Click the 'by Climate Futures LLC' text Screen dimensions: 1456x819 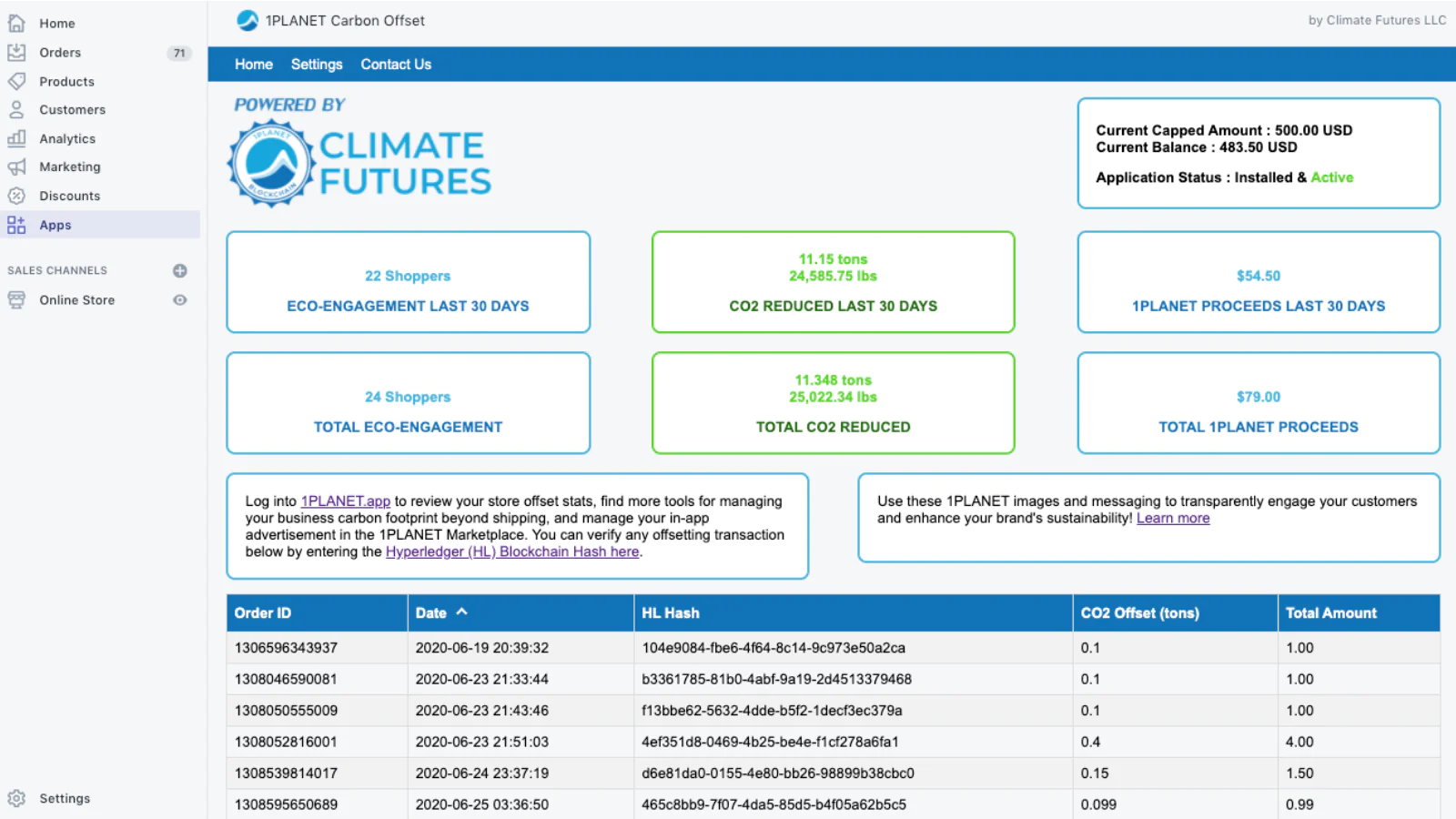[1377, 20]
